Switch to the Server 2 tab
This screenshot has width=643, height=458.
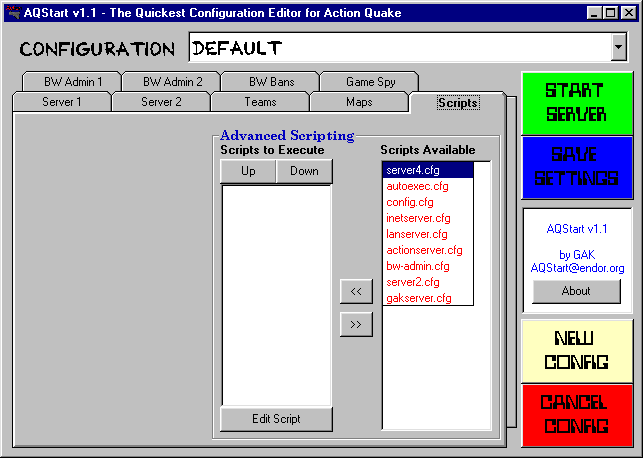pos(161,102)
